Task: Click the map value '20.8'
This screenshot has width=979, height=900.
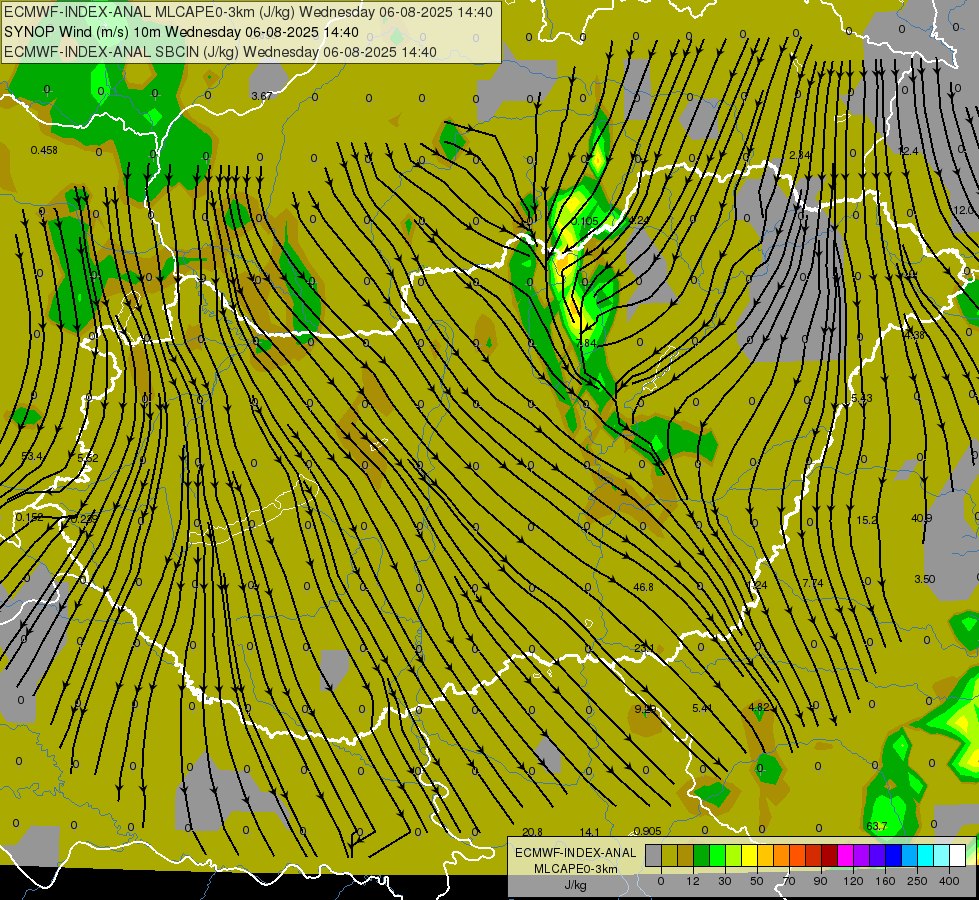Action: [x=532, y=832]
